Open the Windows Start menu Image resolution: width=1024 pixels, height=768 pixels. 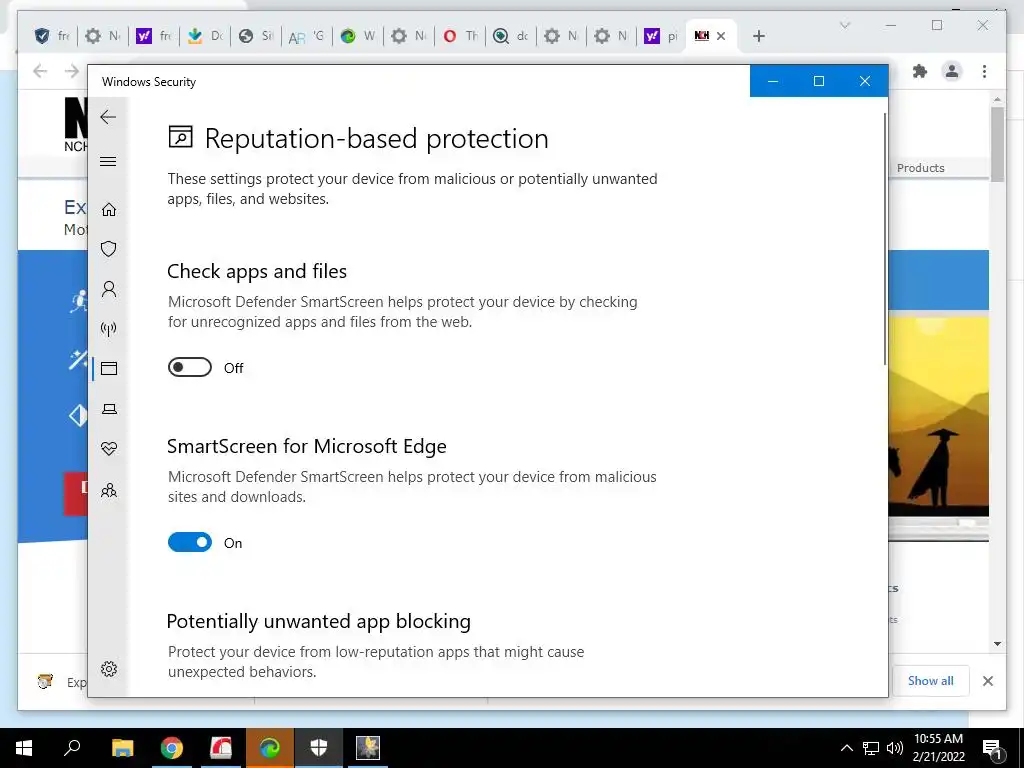[24, 748]
